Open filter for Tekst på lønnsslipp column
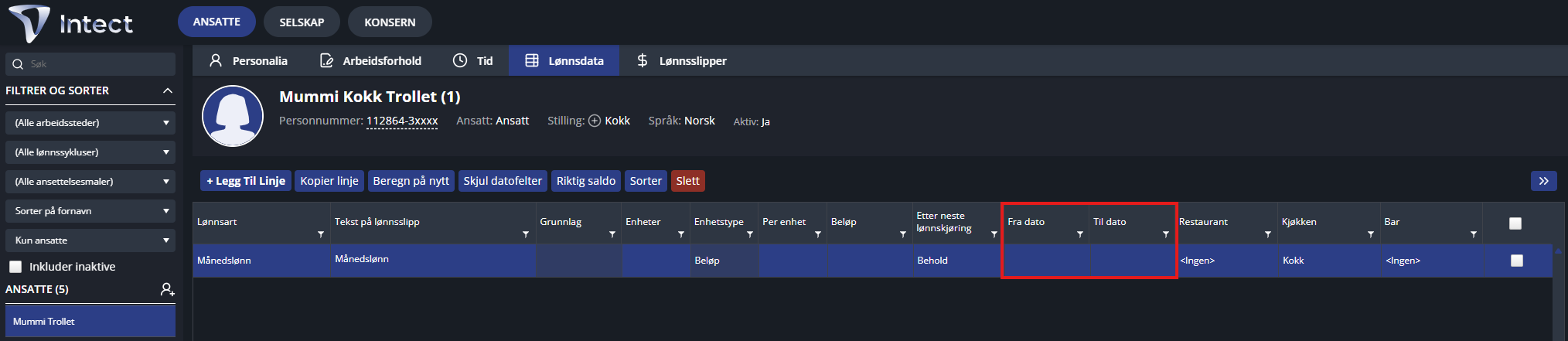1568x341 pixels. coord(526,234)
